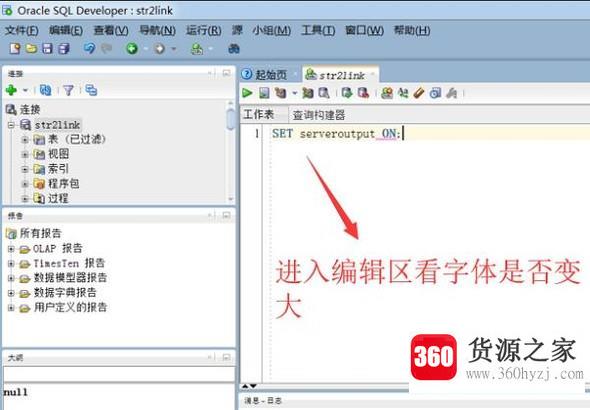The image size is (590, 410).
Task: Open dropdown arrow beside Forward icon
Action: 173,49
